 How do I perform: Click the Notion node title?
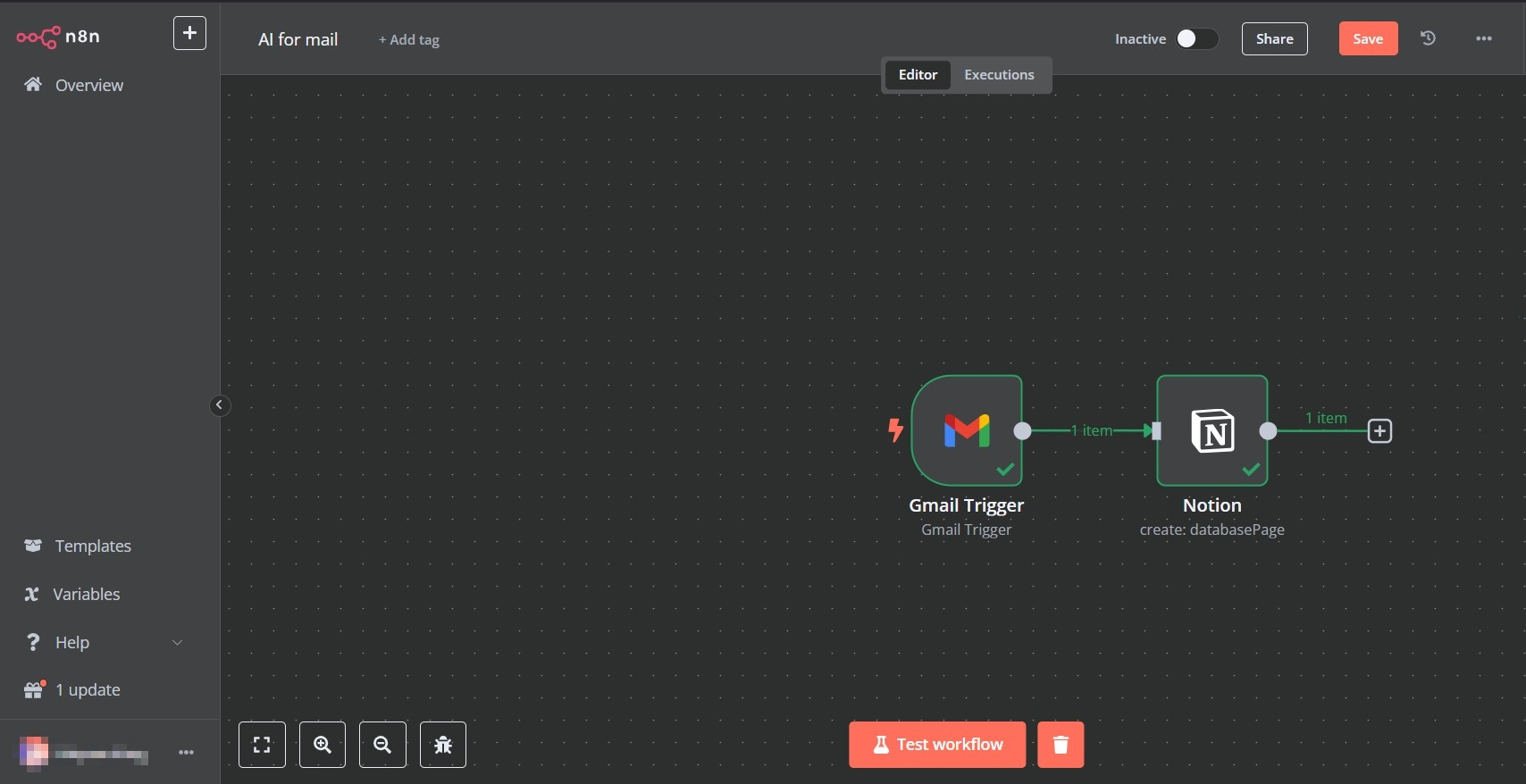(x=1212, y=505)
